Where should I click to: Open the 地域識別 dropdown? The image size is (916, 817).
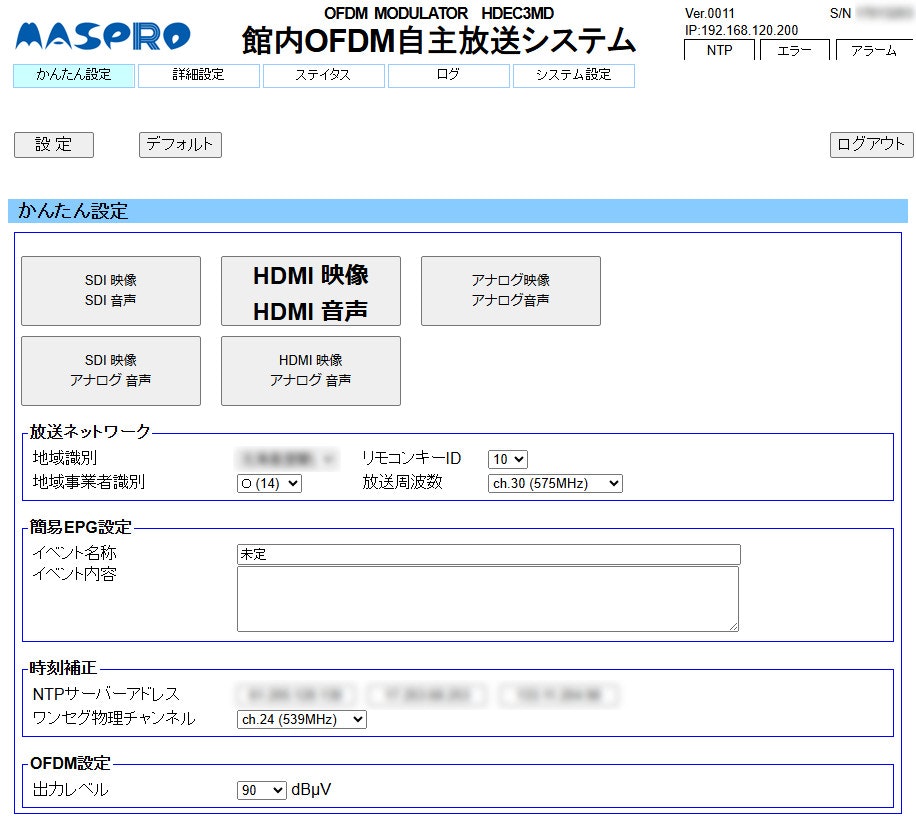tap(287, 459)
